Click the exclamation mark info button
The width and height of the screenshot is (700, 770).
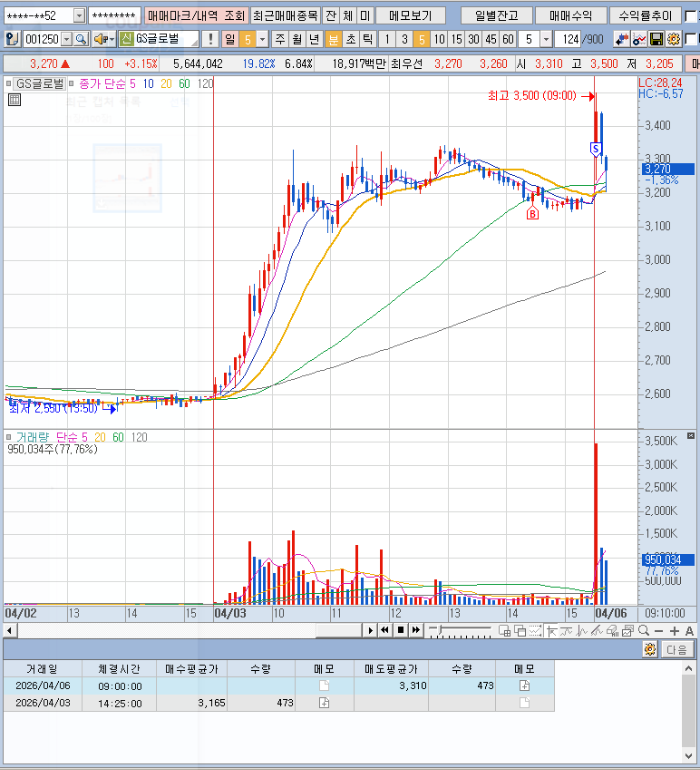(210, 39)
